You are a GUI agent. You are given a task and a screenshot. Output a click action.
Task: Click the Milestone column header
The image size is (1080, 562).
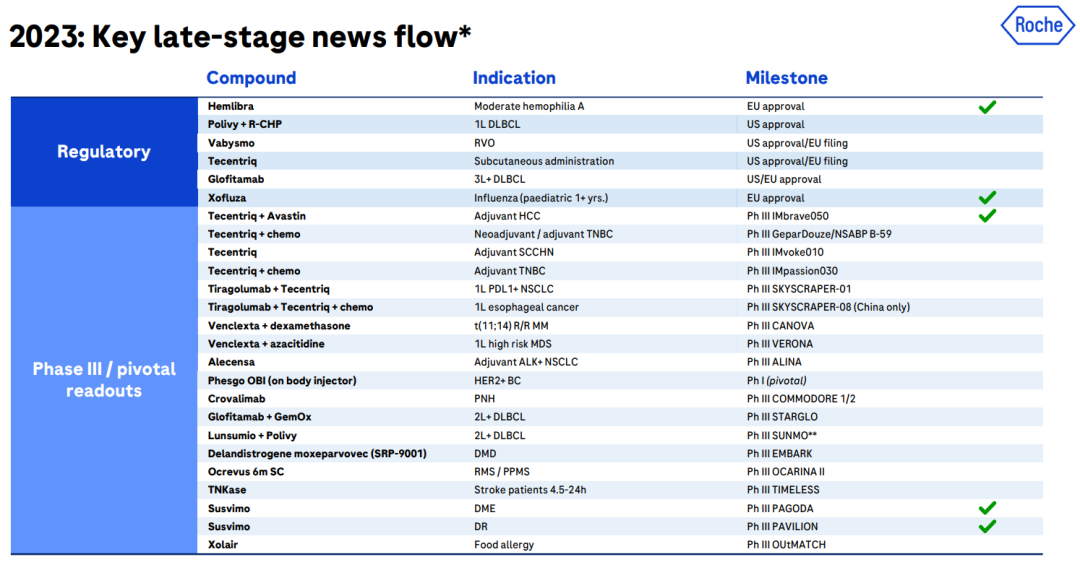tap(787, 78)
